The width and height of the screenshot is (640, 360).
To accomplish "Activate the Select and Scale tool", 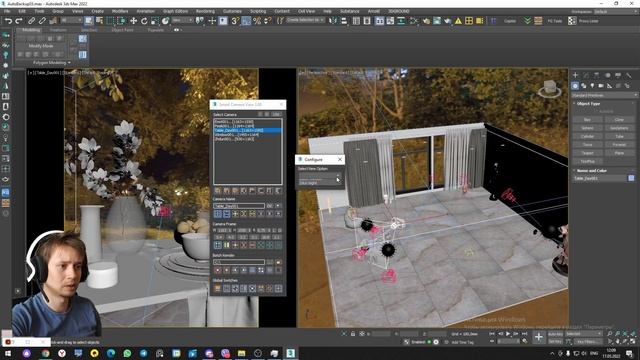I will 155,21.
